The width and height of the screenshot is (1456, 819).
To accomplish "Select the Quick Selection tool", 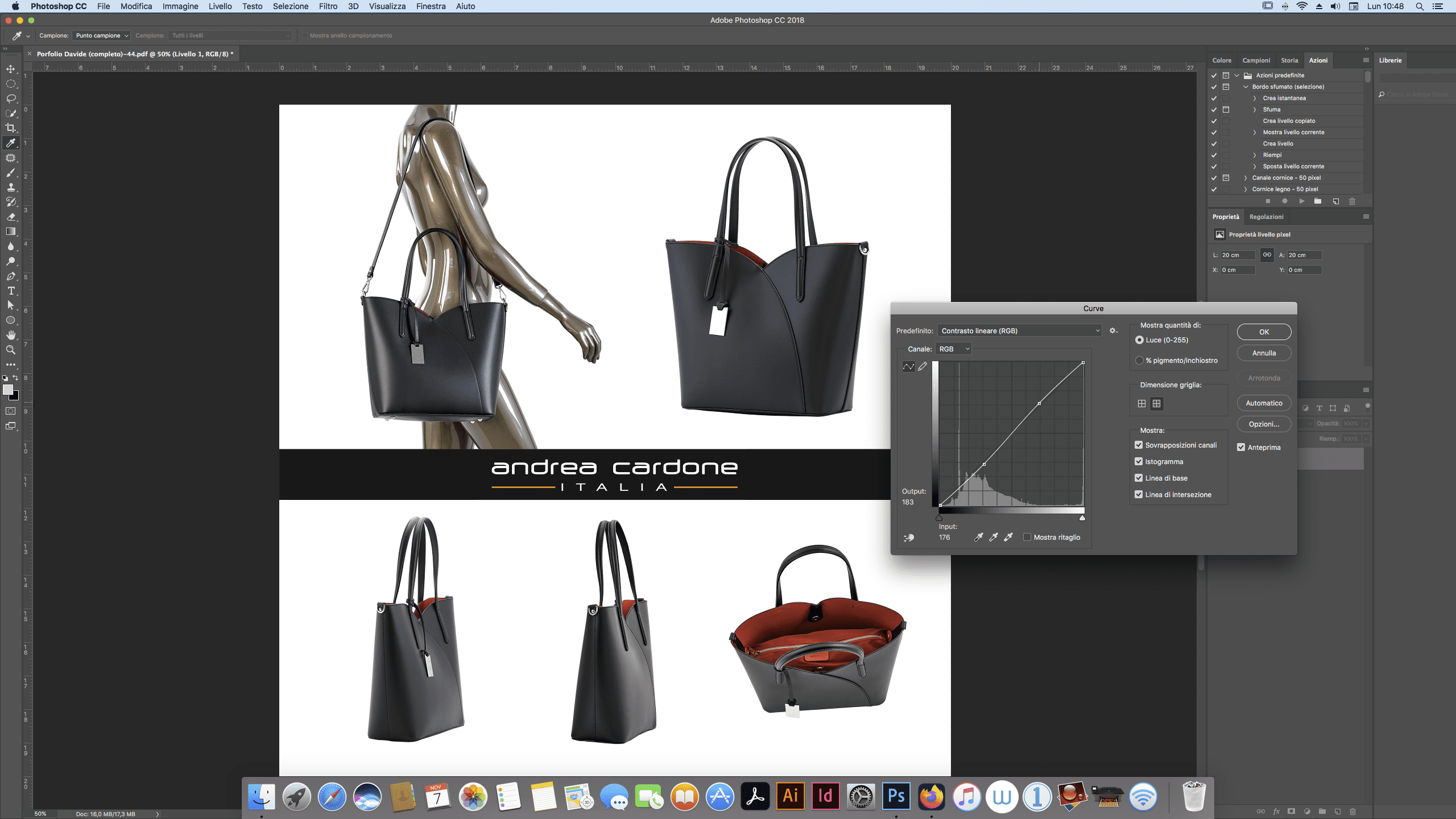I will click(11, 113).
